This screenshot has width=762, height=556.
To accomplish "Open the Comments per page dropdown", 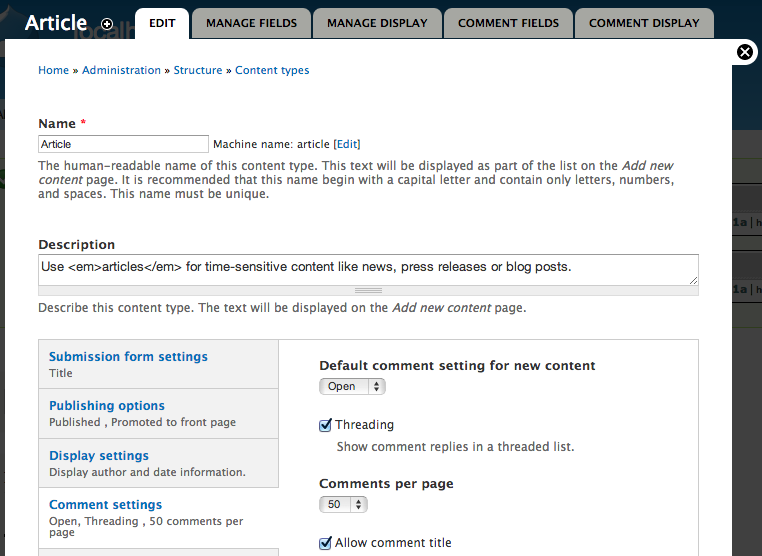I will pos(343,504).
